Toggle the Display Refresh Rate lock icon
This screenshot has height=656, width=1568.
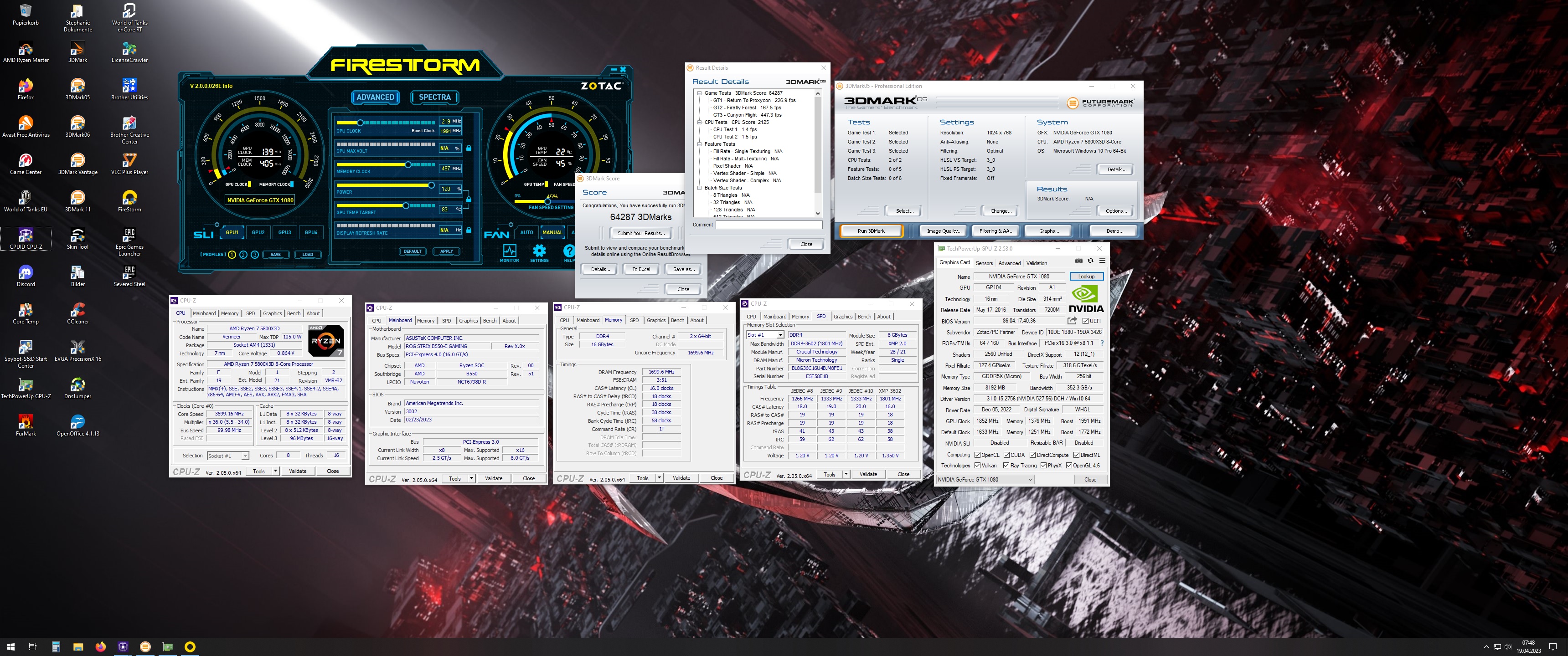point(468,230)
